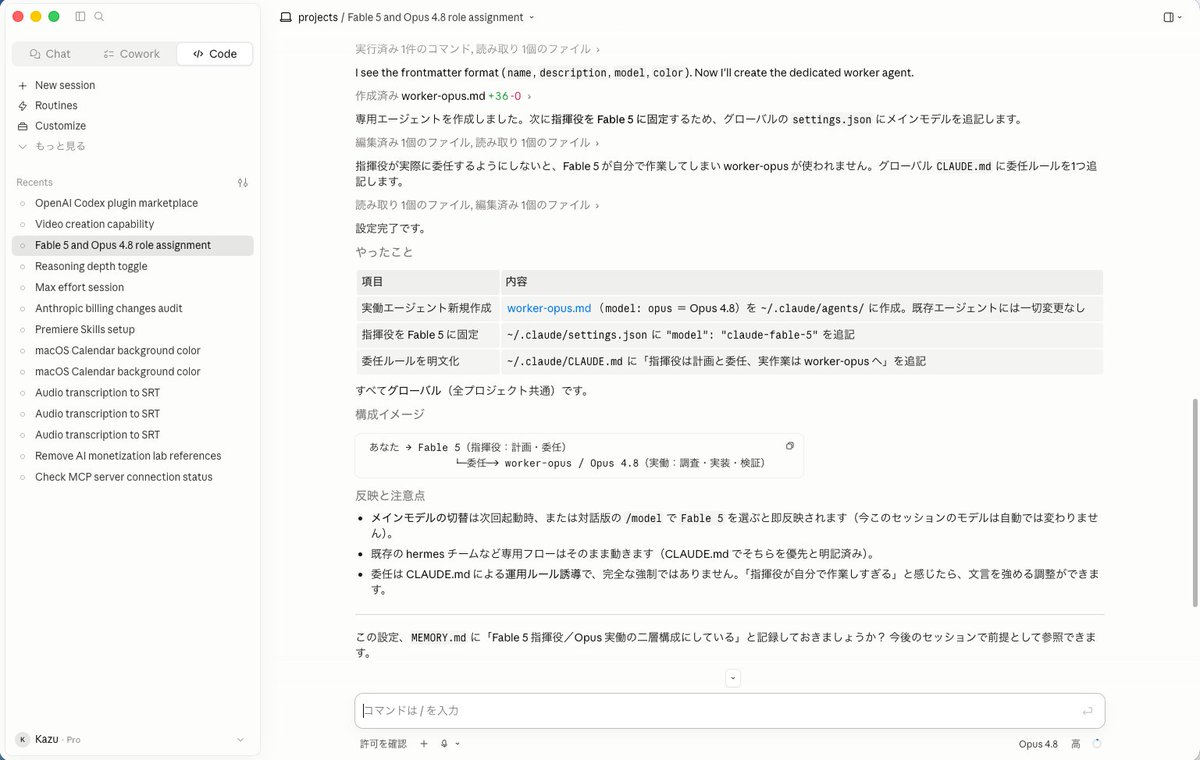Open the Recents filter settings icon
1200x760 pixels.
[242, 183]
